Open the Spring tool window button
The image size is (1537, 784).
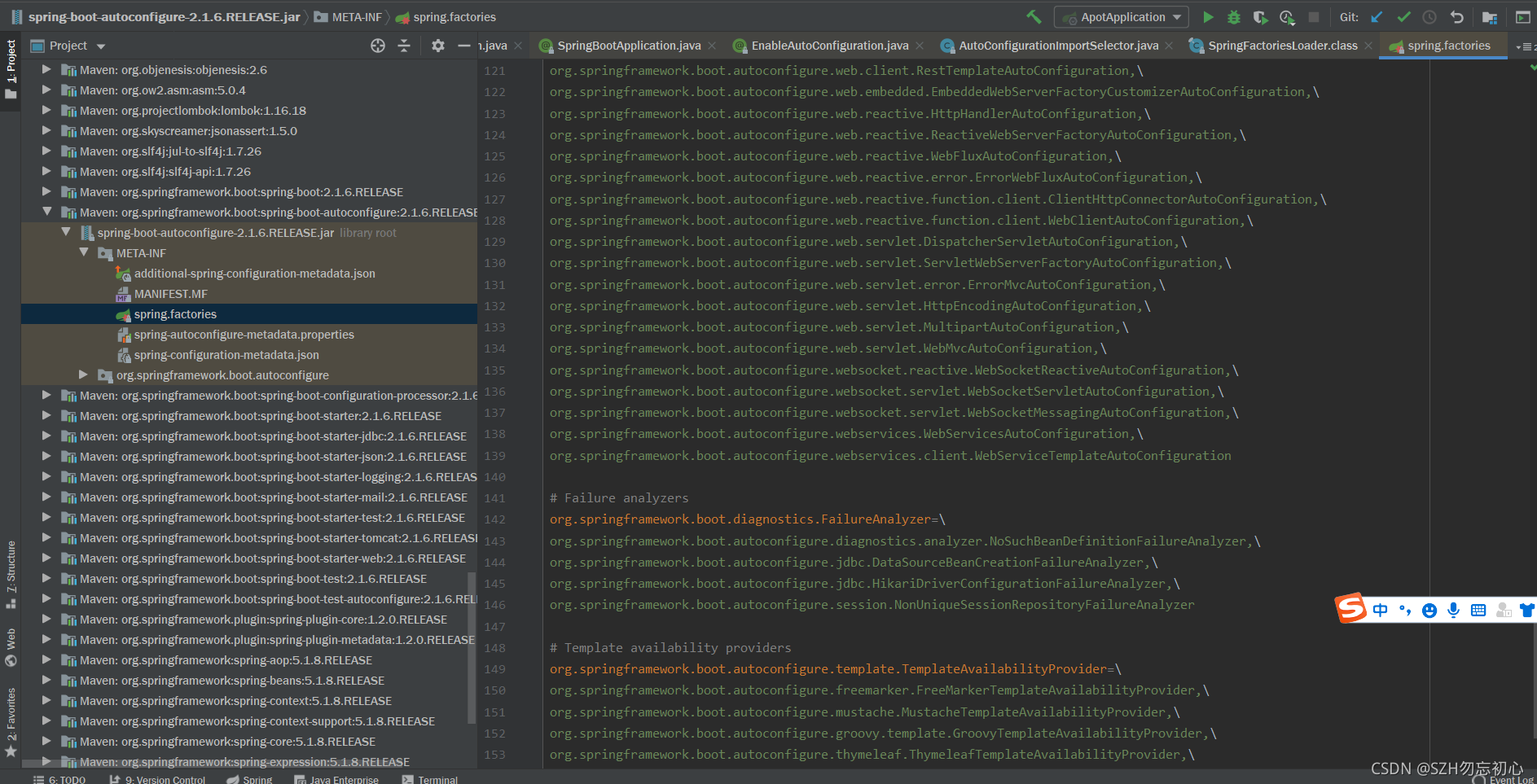point(250,779)
